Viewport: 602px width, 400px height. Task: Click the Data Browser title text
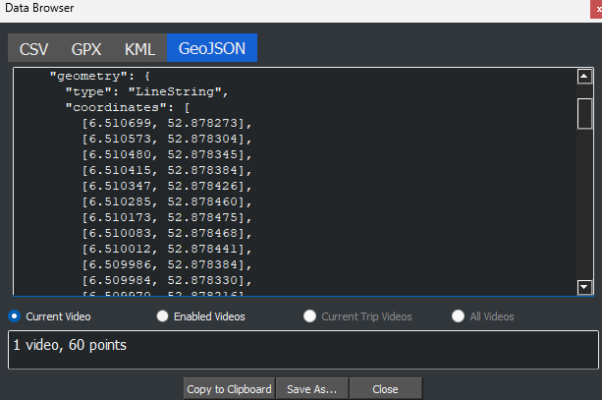click(x=40, y=8)
